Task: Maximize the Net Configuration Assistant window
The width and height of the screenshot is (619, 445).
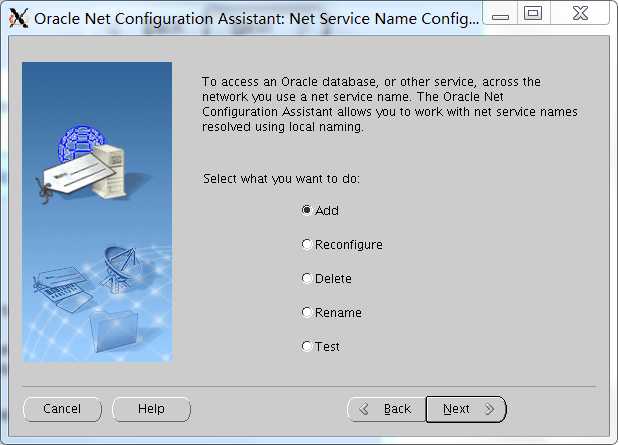Action: point(533,14)
